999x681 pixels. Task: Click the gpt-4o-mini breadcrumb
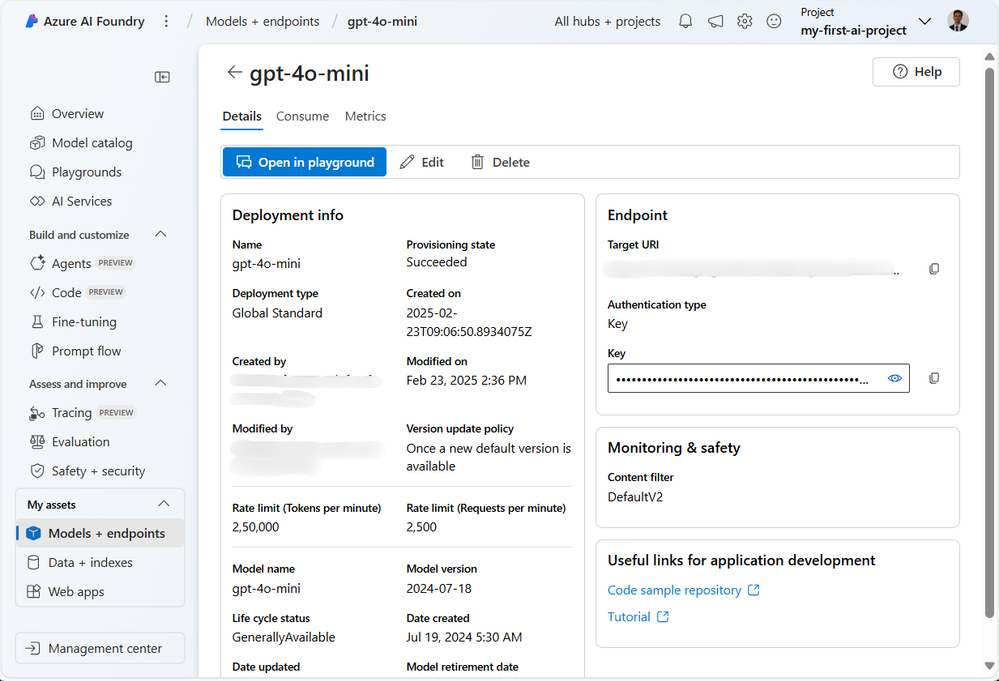[x=382, y=21]
